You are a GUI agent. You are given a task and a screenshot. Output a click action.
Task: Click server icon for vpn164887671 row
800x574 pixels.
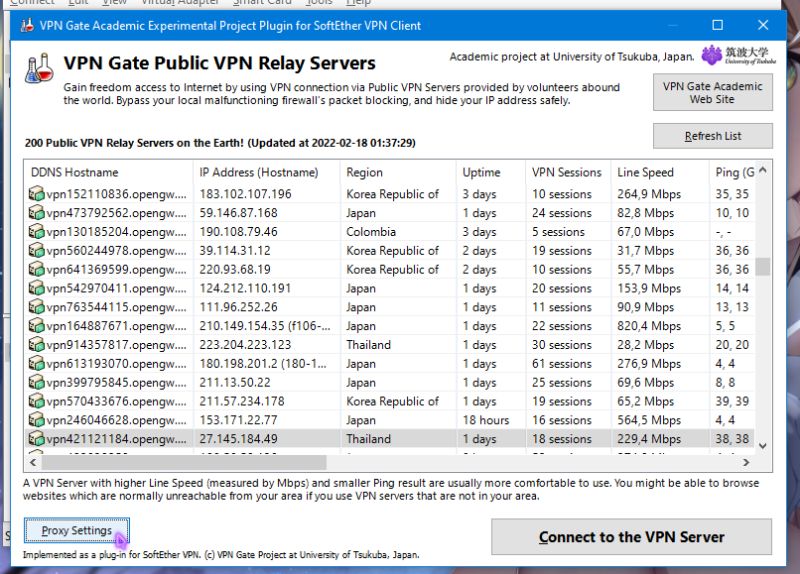pos(37,326)
